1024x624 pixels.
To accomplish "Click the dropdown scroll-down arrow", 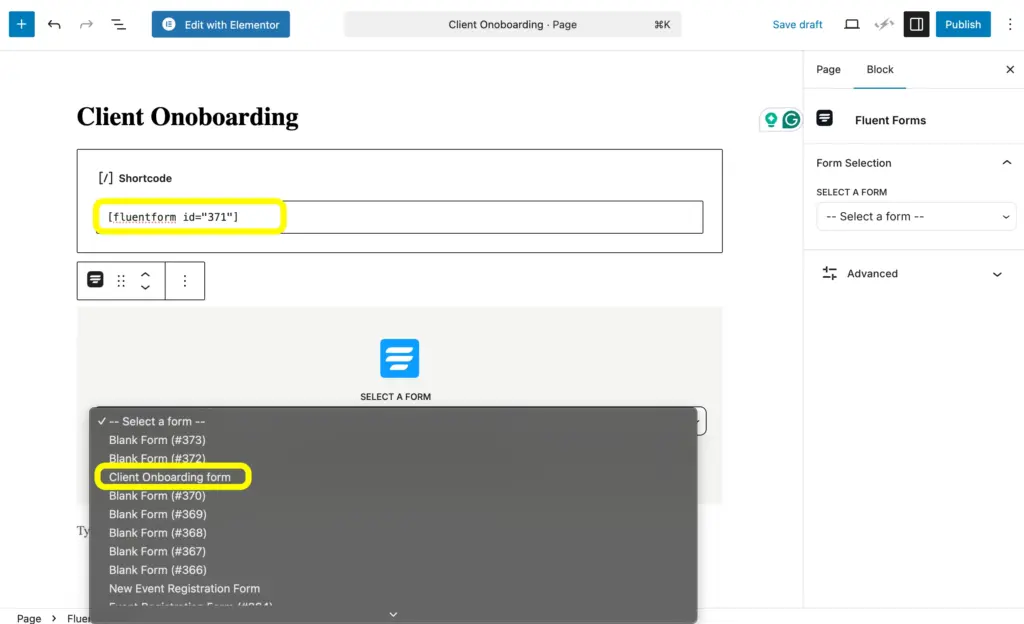I will (x=393, y=614).
